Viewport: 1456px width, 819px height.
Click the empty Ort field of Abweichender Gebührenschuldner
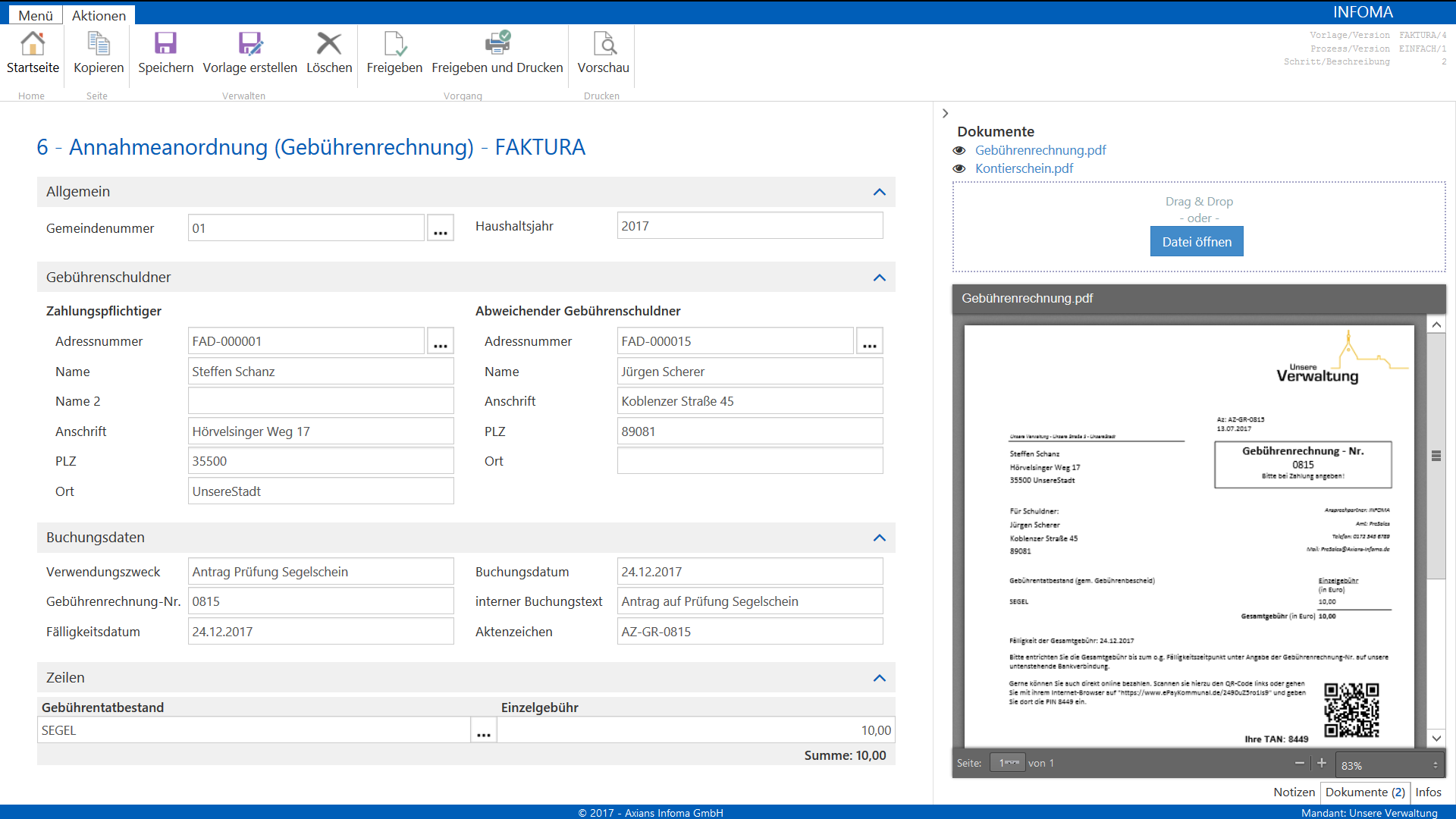750,461
